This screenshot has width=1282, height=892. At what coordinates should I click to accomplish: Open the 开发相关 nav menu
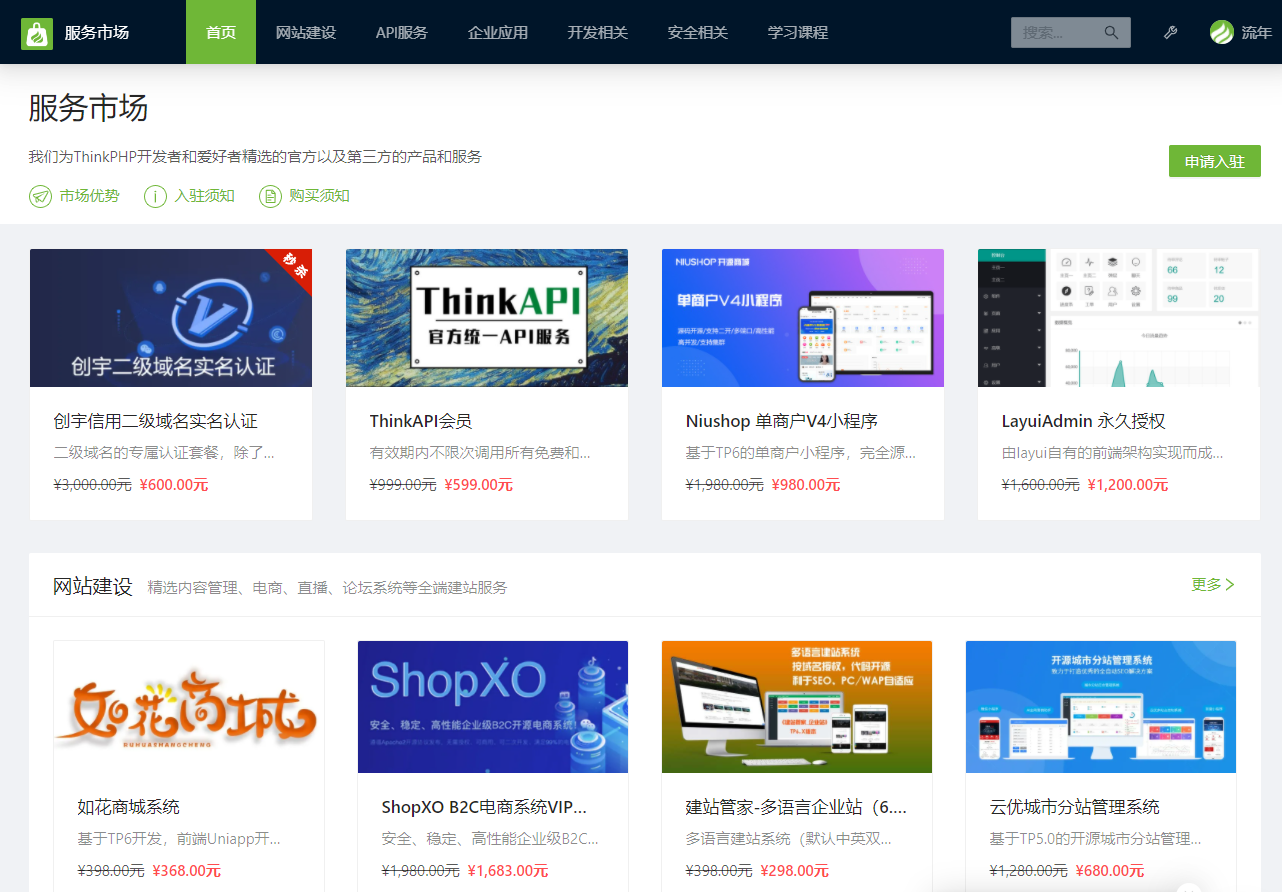[598, 32]
